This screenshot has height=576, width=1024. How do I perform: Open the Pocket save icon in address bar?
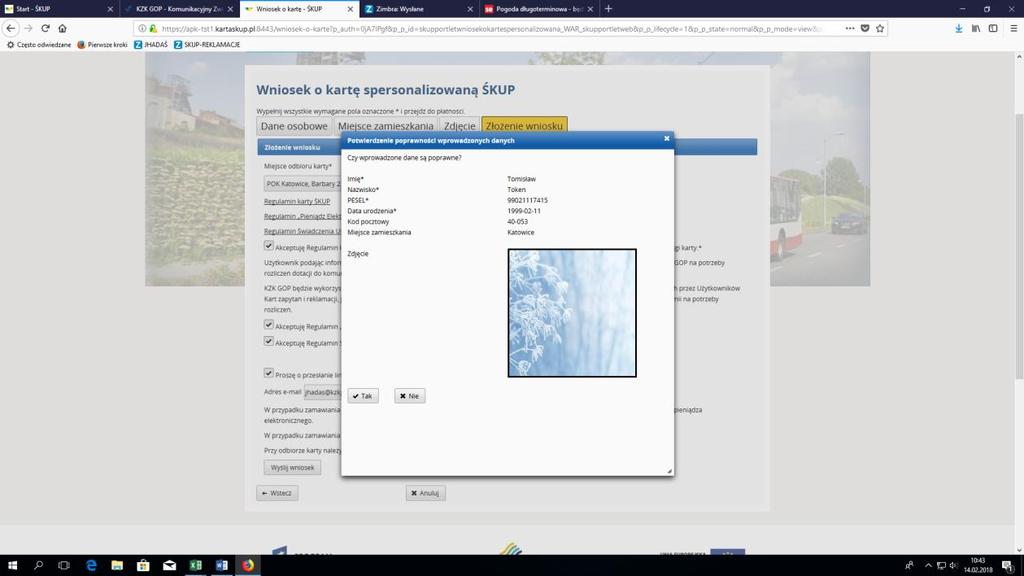[865, 28]
